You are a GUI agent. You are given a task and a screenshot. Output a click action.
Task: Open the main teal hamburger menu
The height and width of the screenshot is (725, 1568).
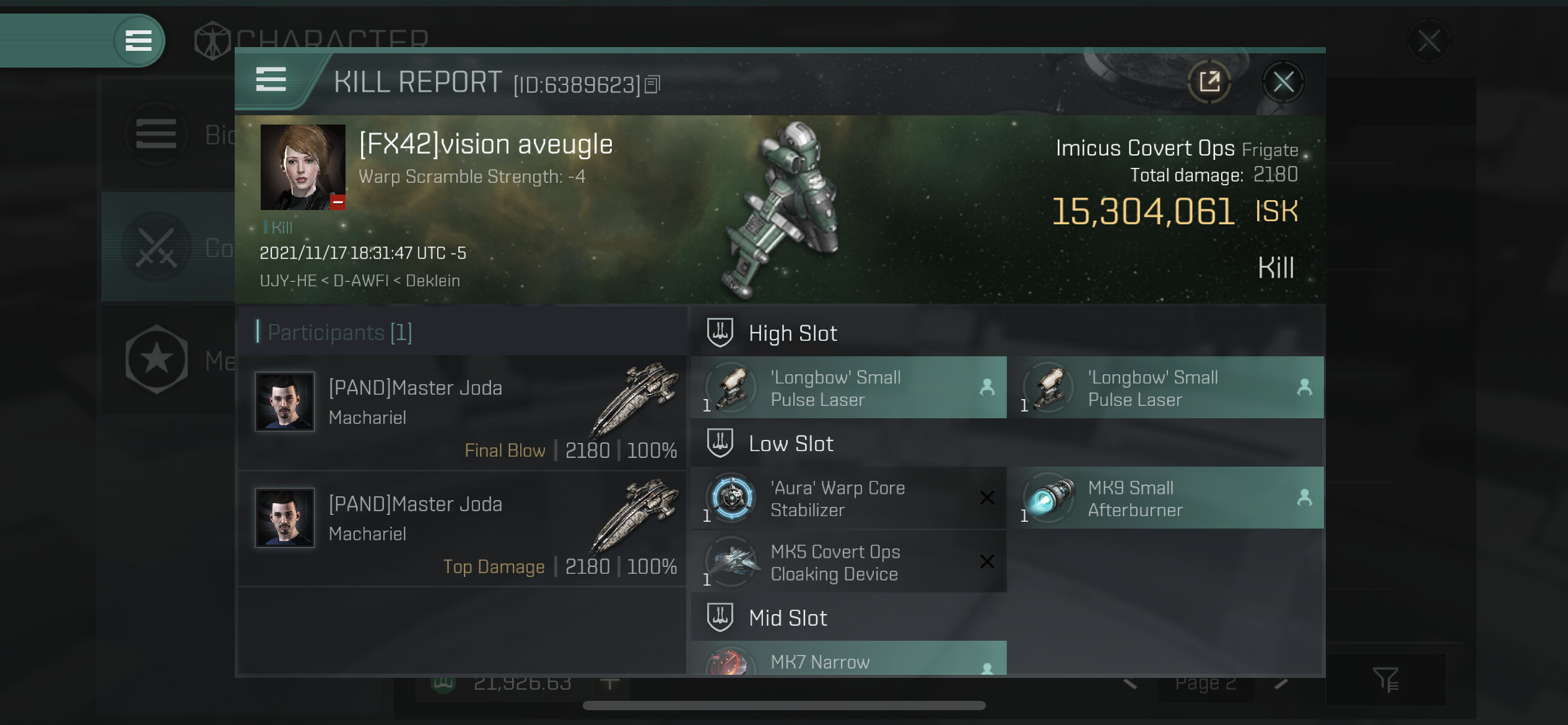pos(139,41)
